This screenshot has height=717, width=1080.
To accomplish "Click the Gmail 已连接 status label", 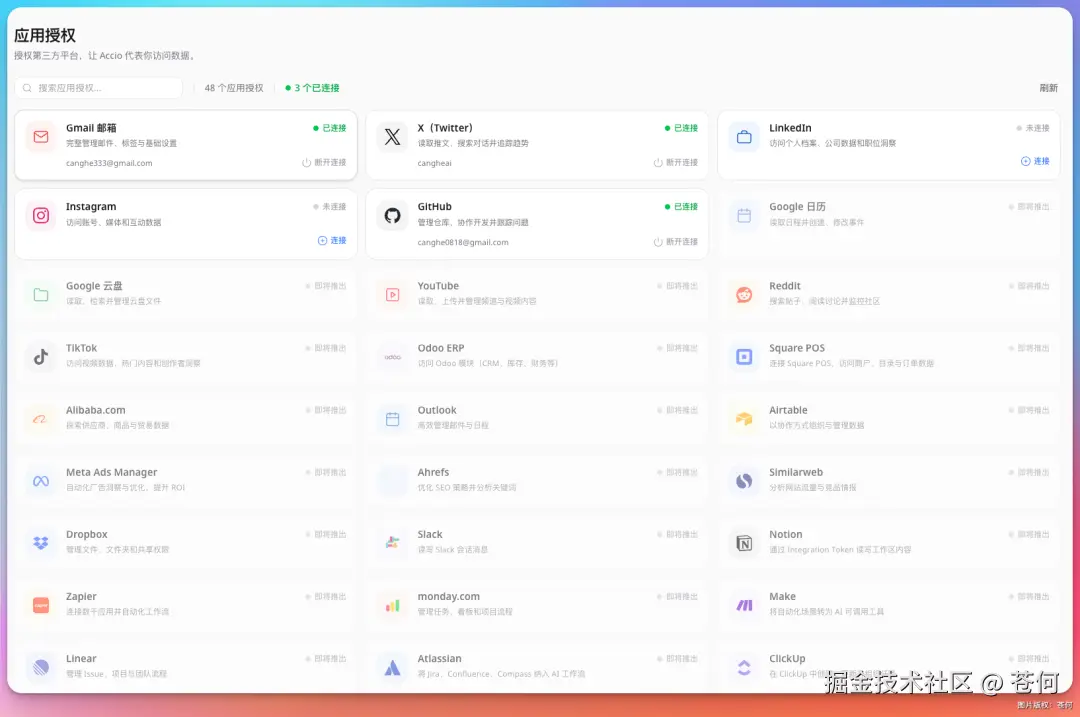I will 330,128.
